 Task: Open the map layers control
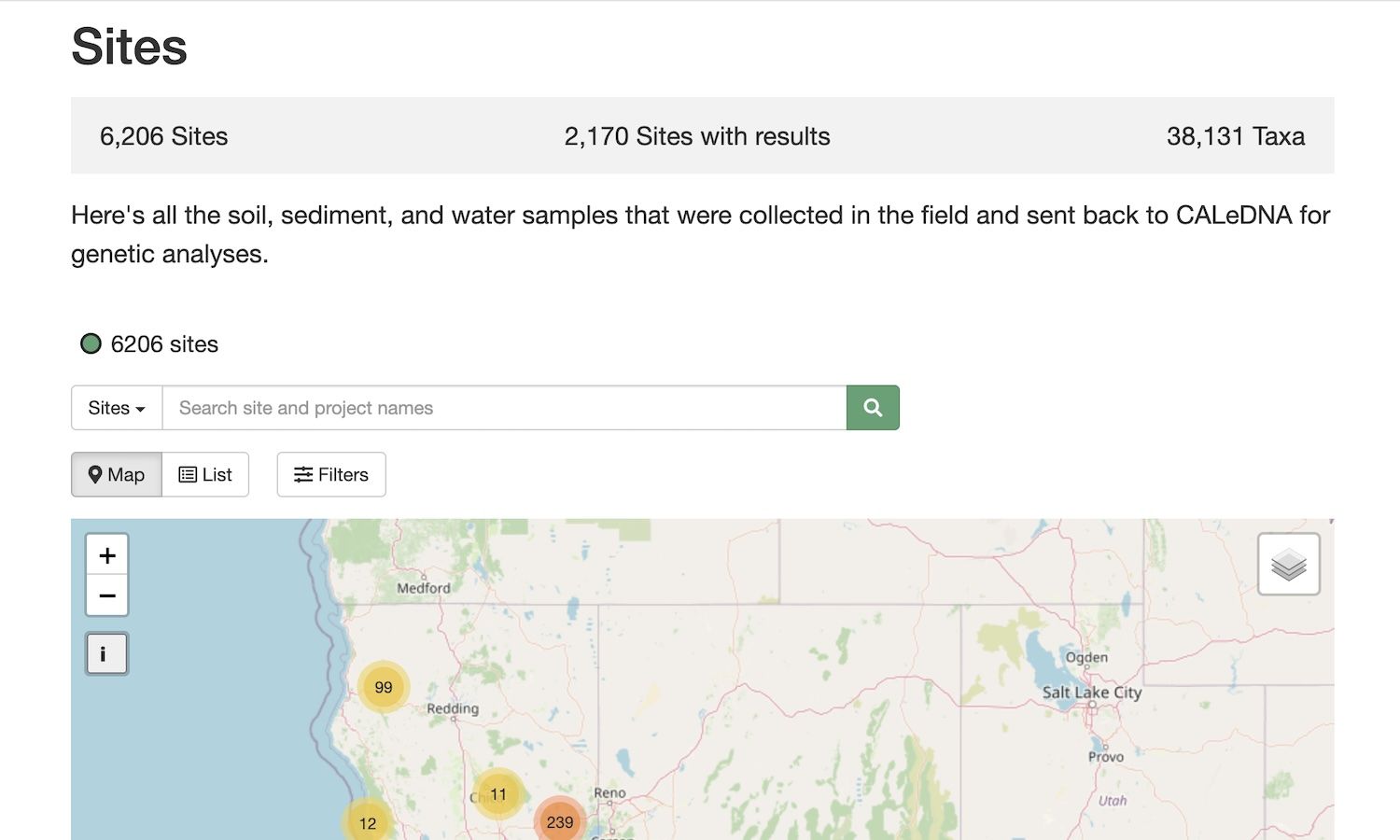[x=1288, y=564]
